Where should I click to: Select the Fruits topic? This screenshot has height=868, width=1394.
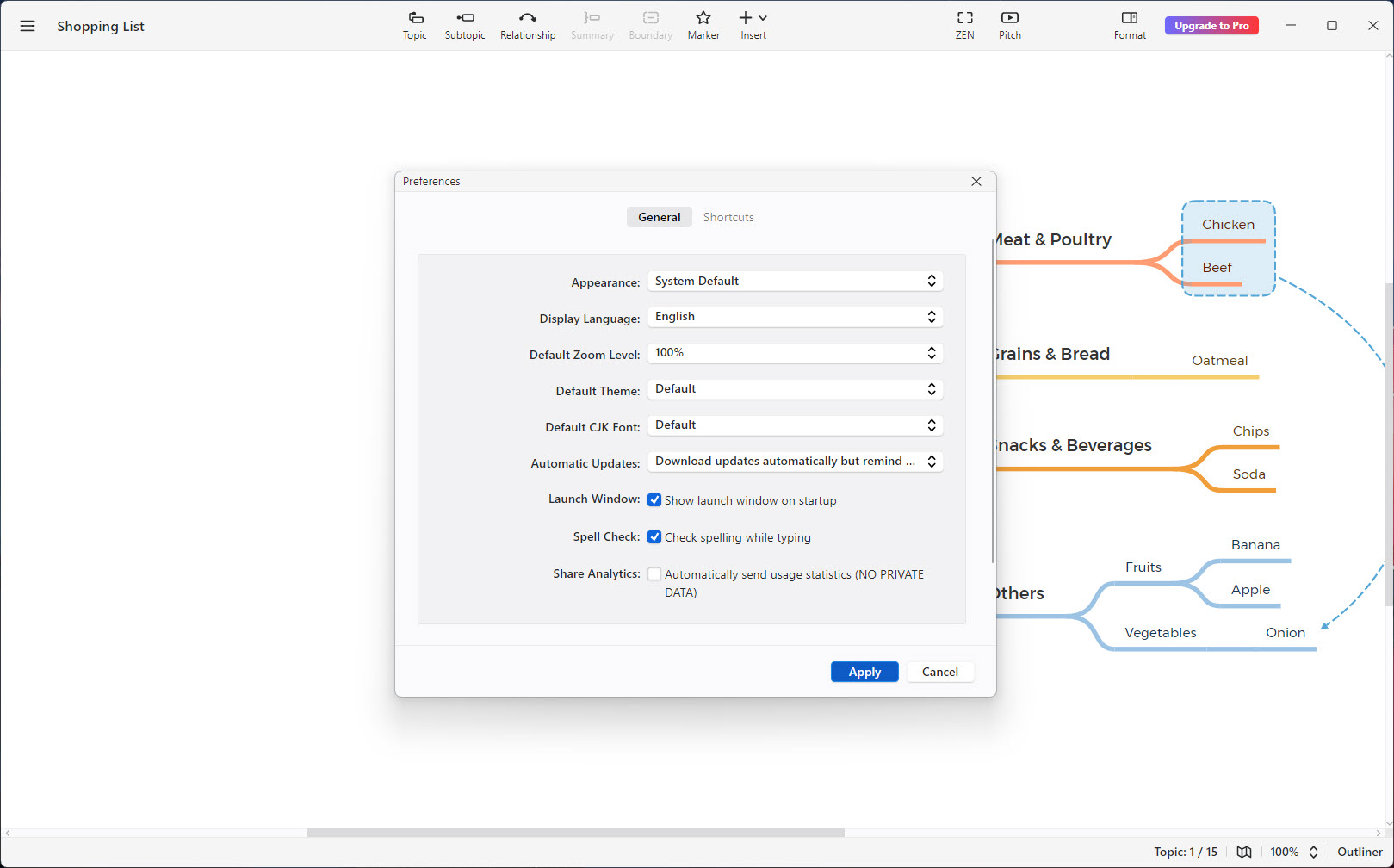click(x=1143, y=567)
